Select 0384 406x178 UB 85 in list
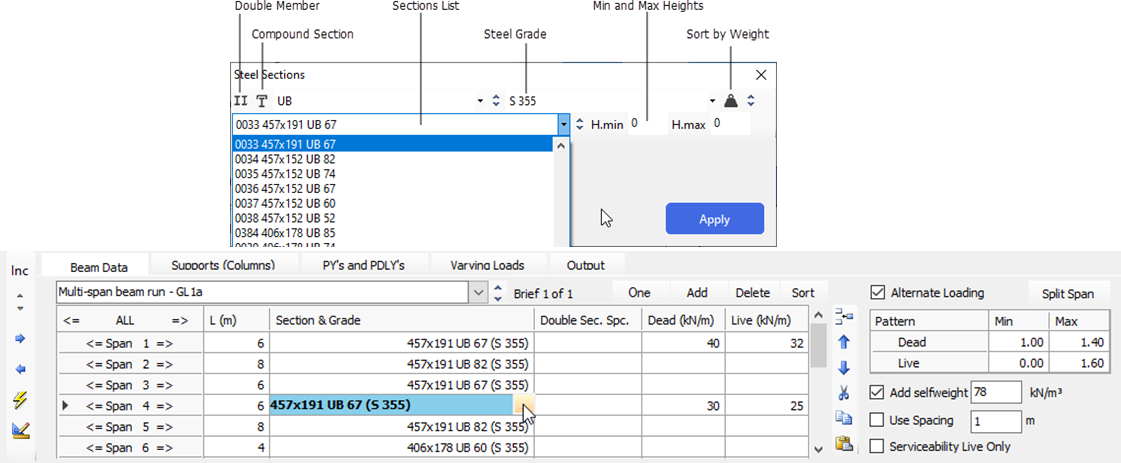1121x463 pixels. (x=392, y=233)
